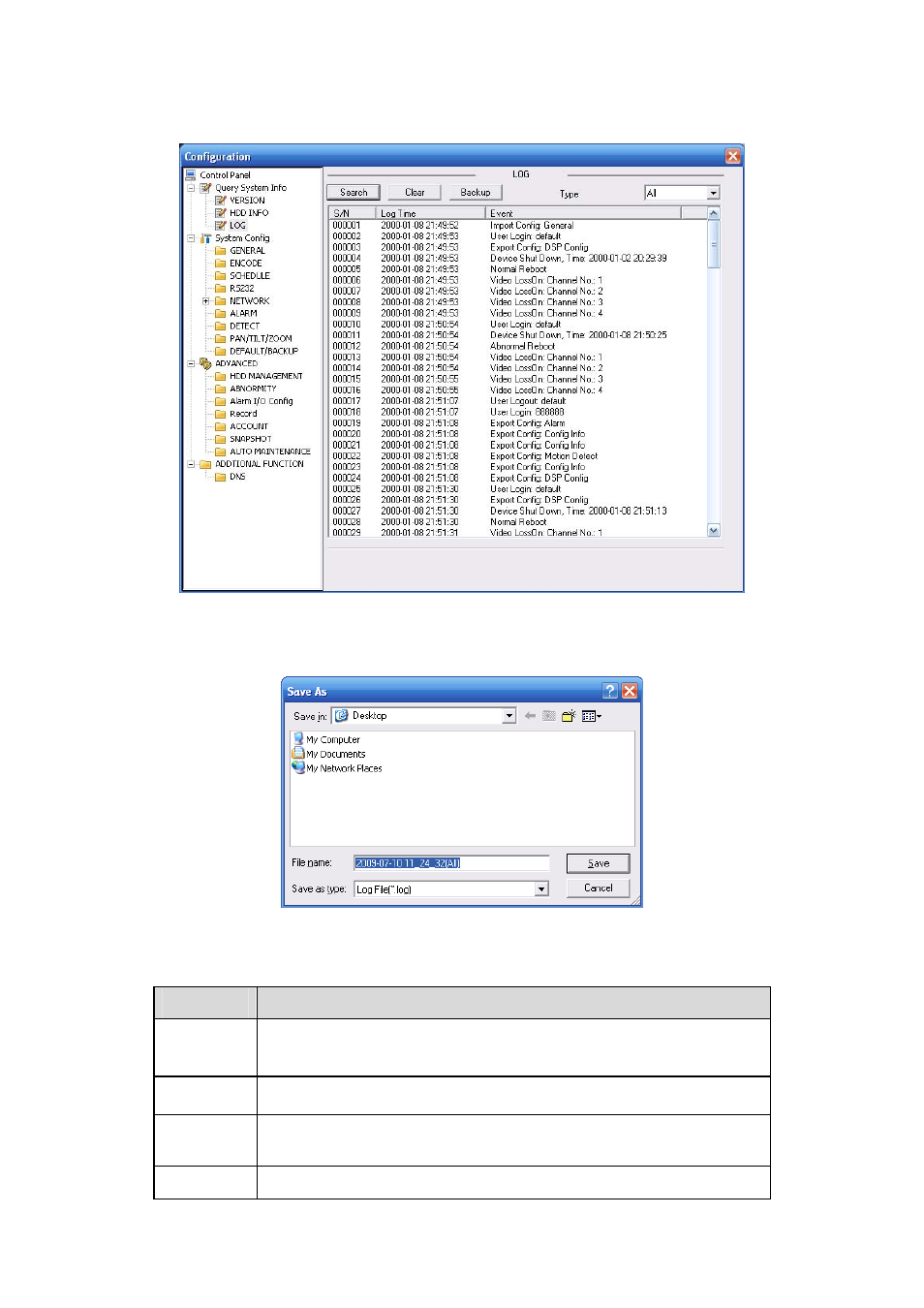
Task: Click the Backup button
Action: [x=476, y=193]
